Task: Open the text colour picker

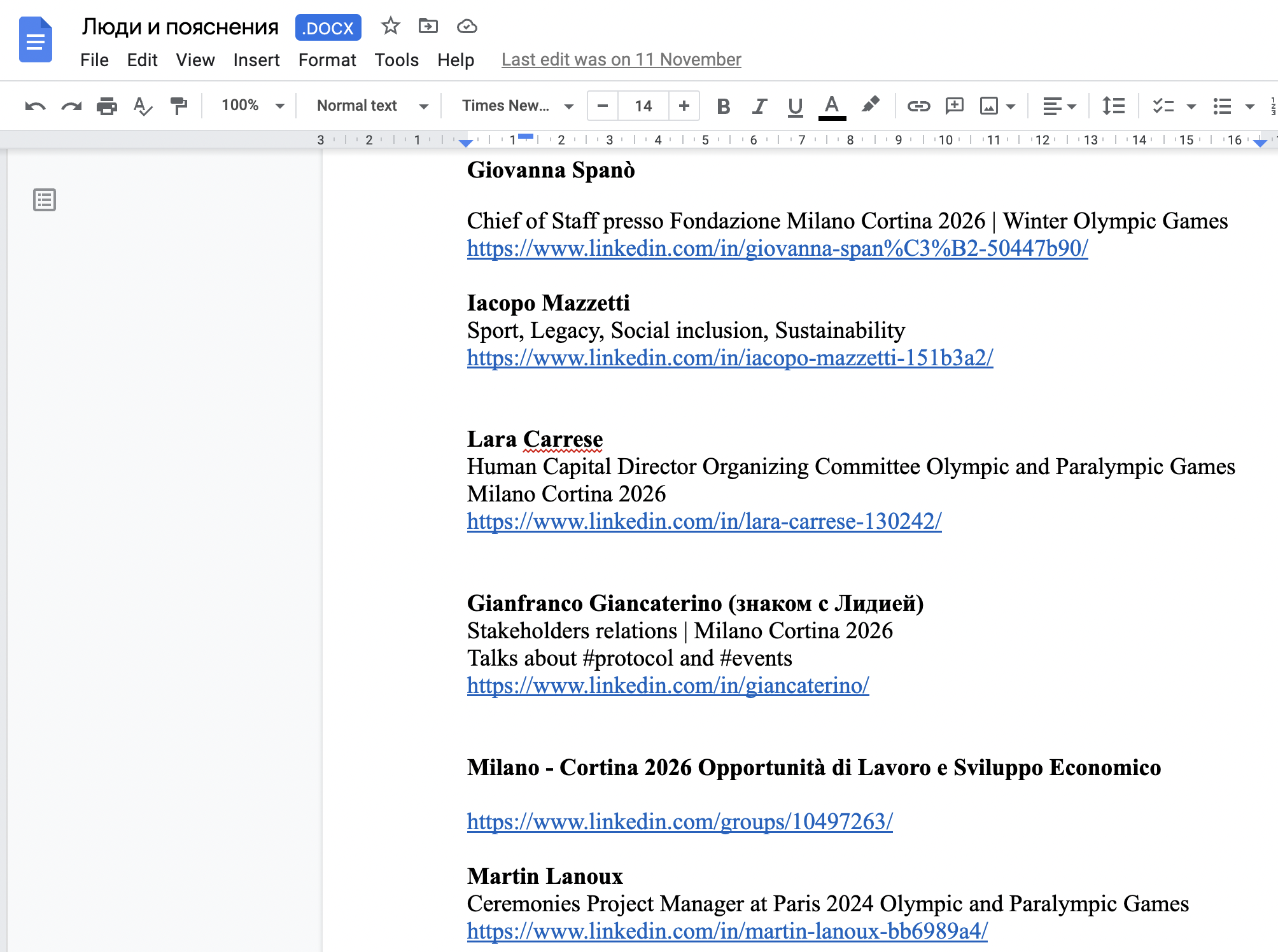Action: click(x=832, y=106)
